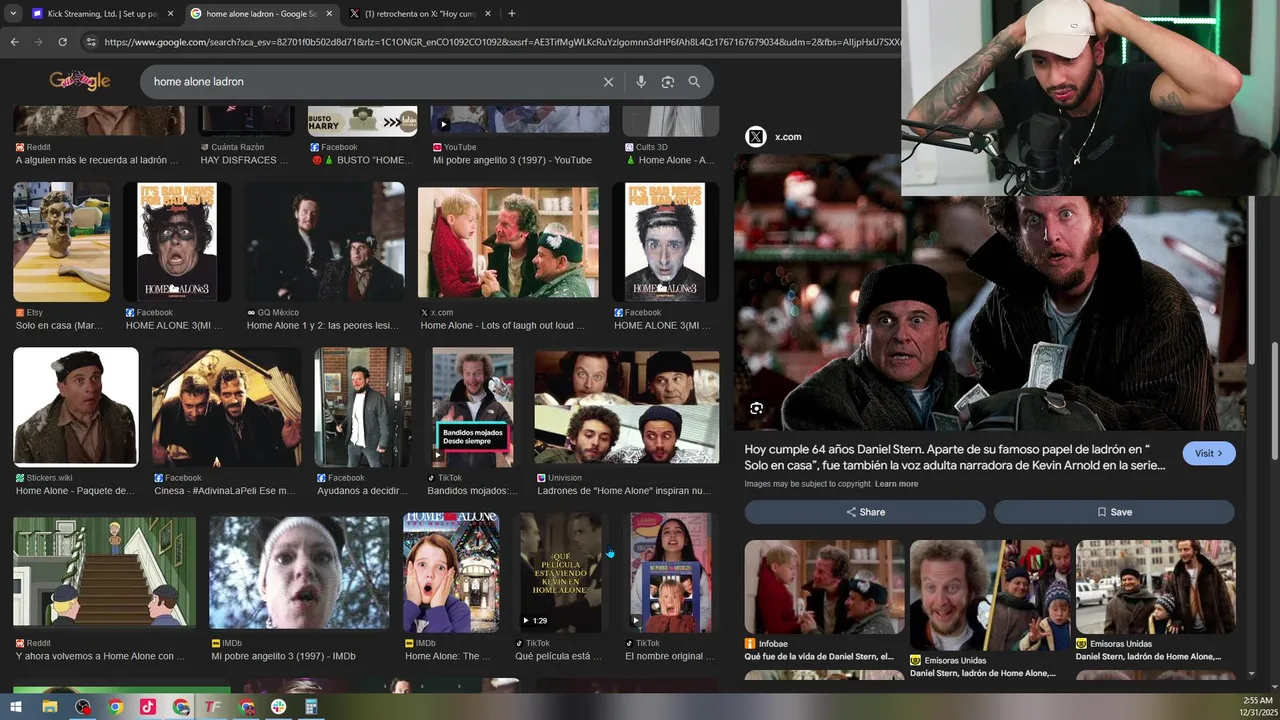Open the TF app icon in taskbar
Image resolution: width=1280 pixels, height=720 pixels.
click(213, 707)
